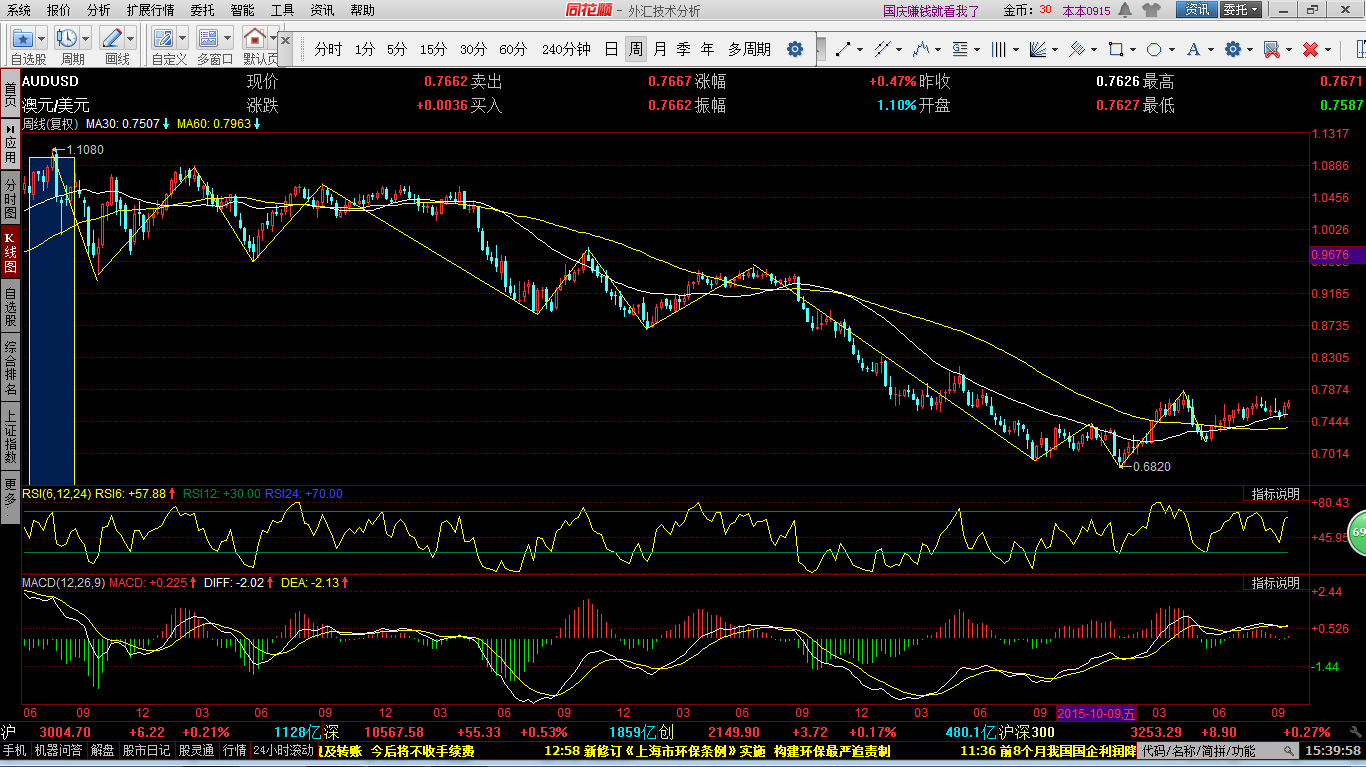Select the horizontal price lines tool
The image size is (1366, 767).
click(960, 49)
